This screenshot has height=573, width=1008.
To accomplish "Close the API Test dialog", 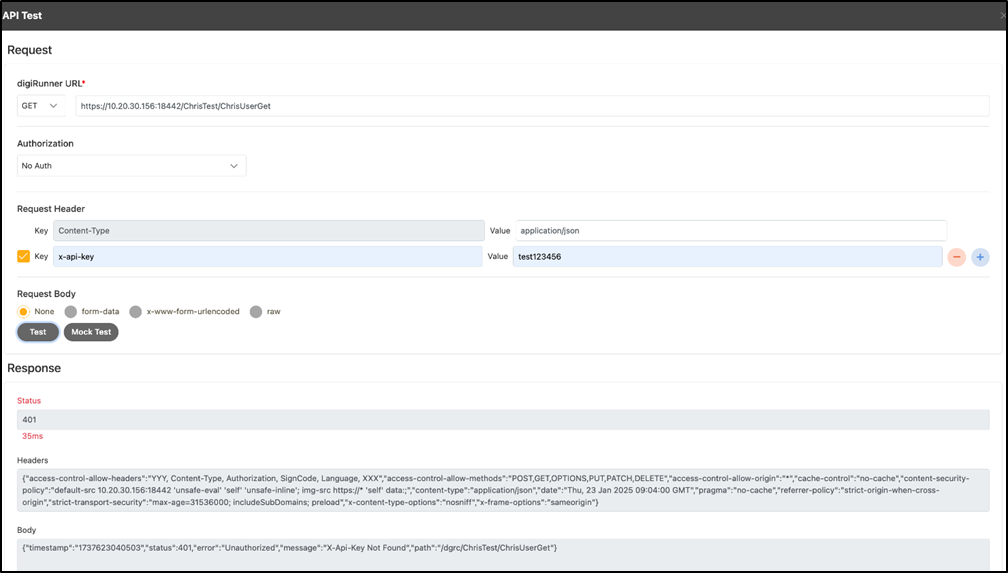I will point(1001,16).
